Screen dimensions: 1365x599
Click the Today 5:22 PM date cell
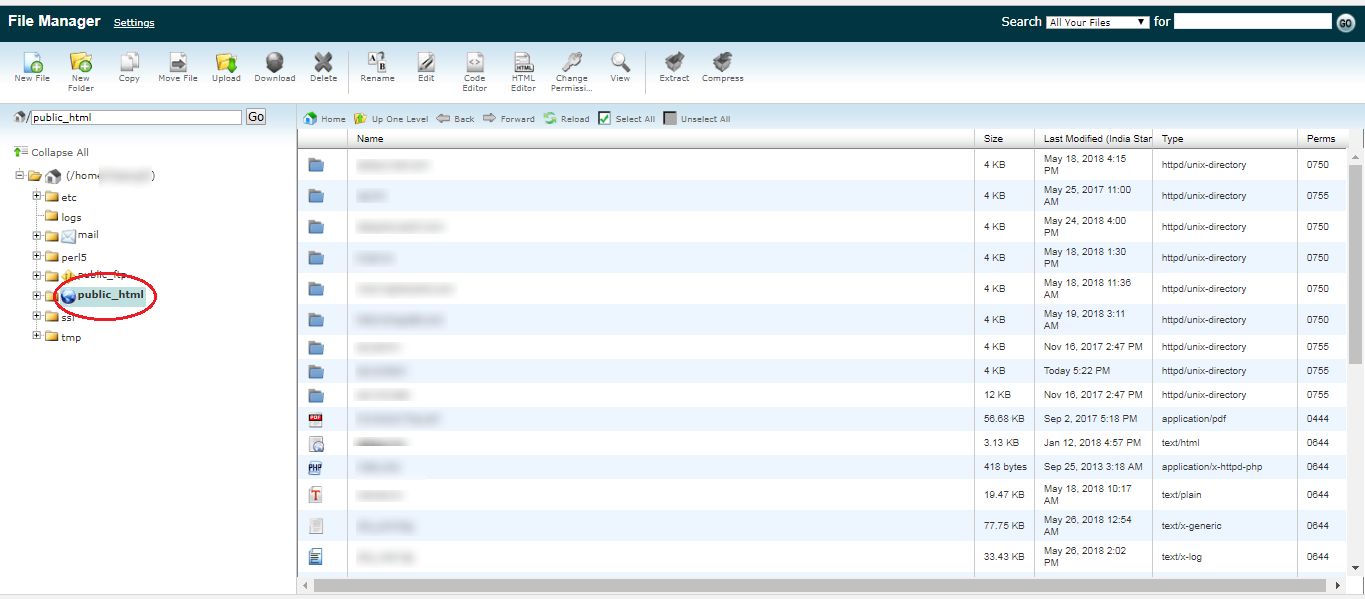[1077, 371]
